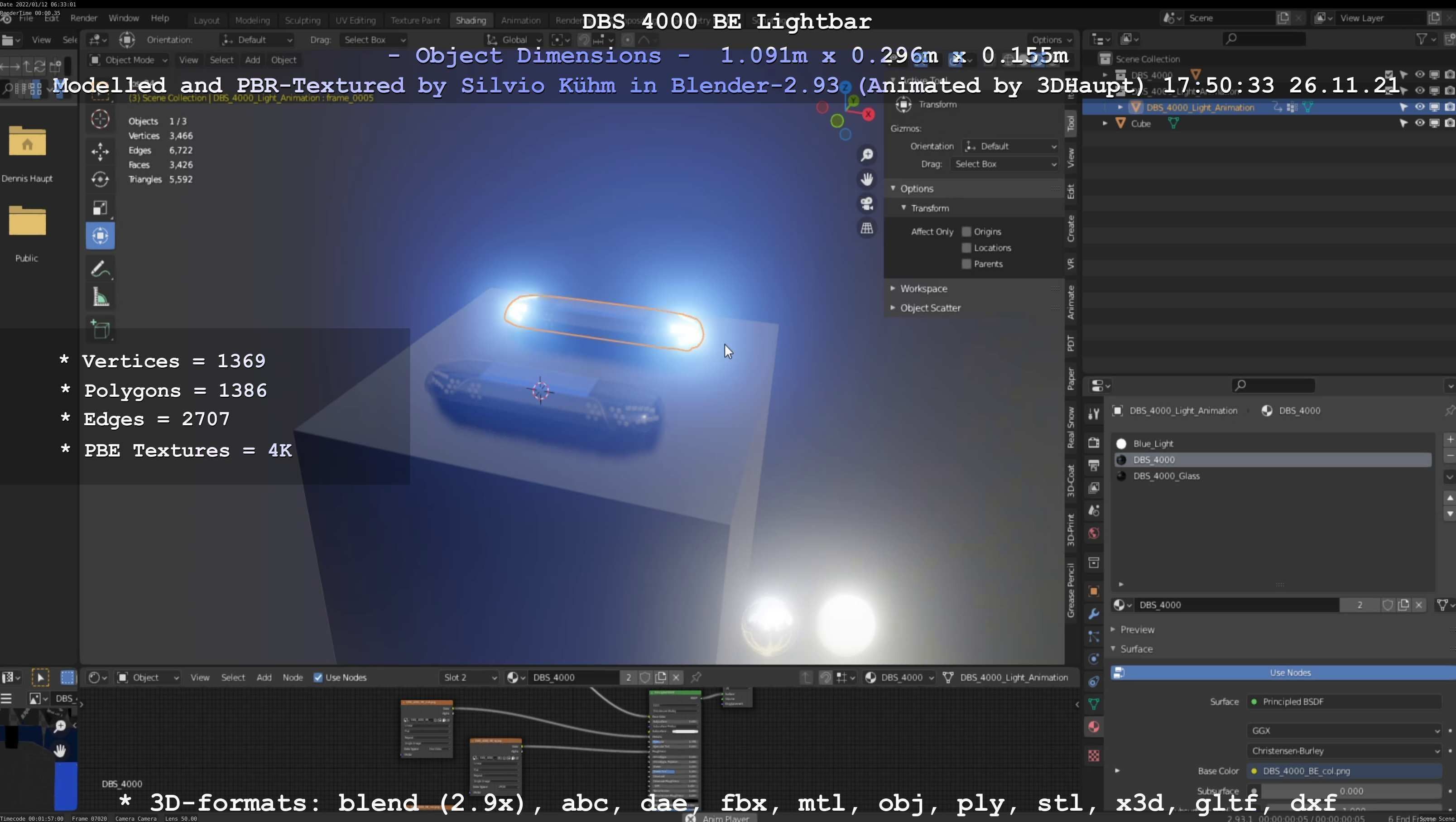Open the Object properties tab
The image size is (1456, 822).
(x=1094, y=591)
